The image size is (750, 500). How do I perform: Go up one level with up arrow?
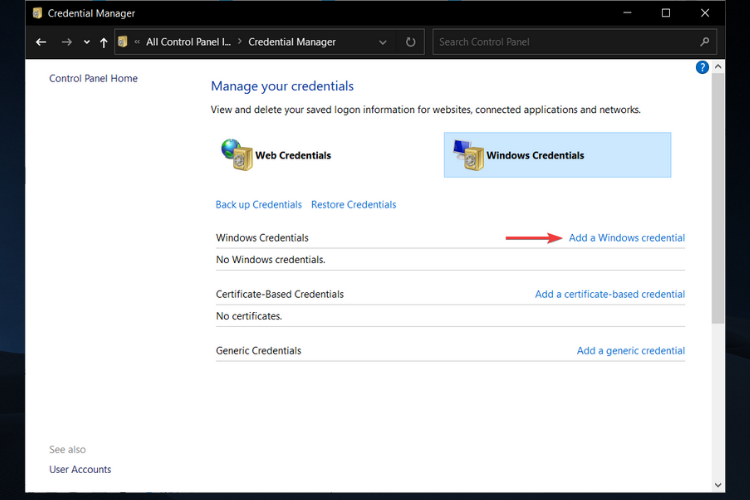pos(104,42)
